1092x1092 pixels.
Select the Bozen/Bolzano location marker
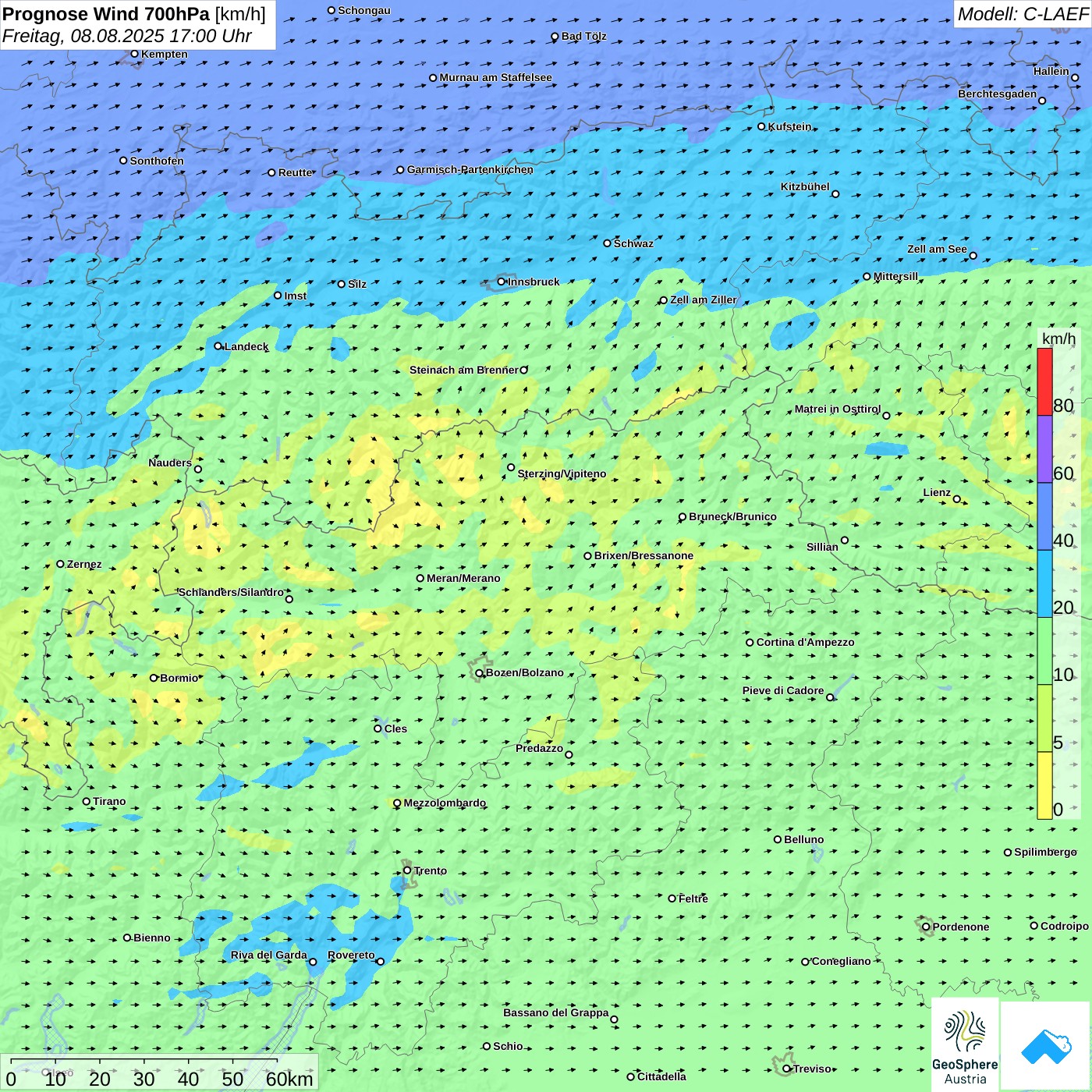[480, 673]
